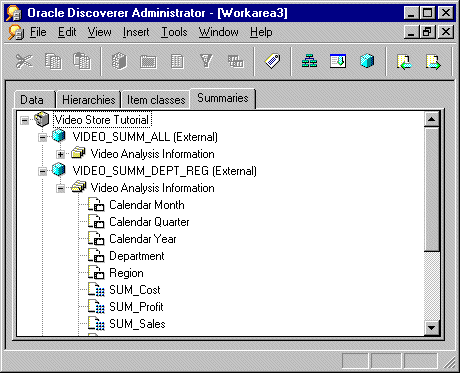The height and width of the screenshot is (373, 460).
Task: Select the Calendar Quarter item
Action: pyautogui.click(x=149, y=222)
